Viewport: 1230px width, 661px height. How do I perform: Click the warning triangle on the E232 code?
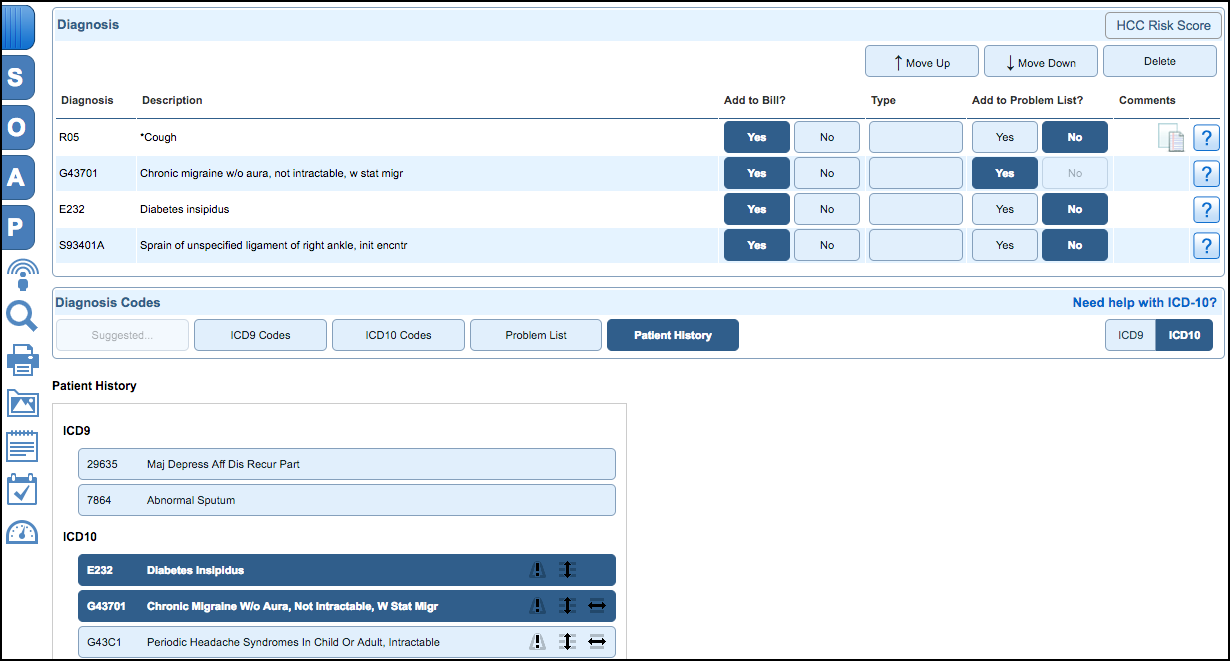(x=537, y=569)
